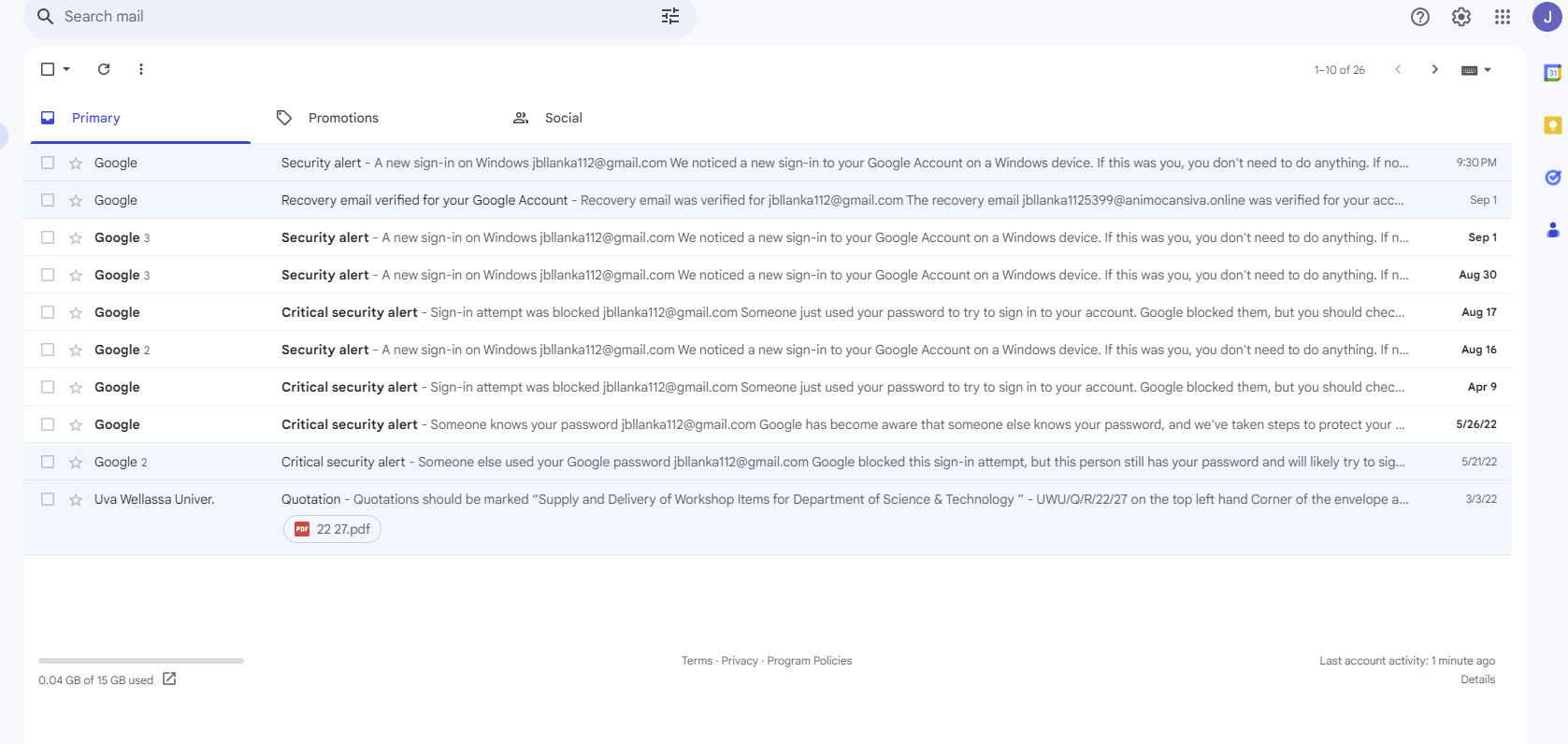The height and width of the screenshot is (744, 1568).
Task: Star the Uva Wellassa Univer. email
Action: pyautogui.click(x=76, y=499)
